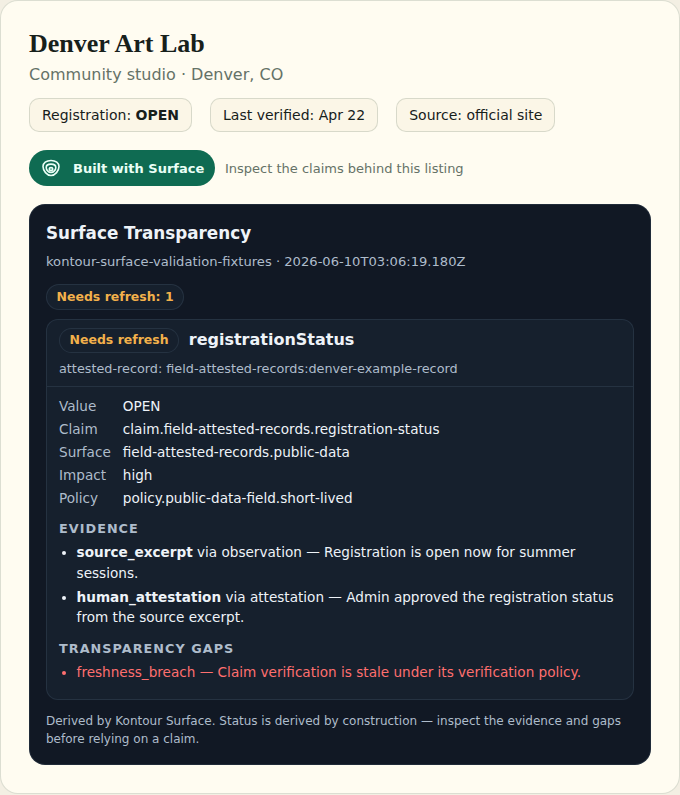Select the claim.field-attested-records.registration-status value
This screenshot has height=795, width=680.
281,429
